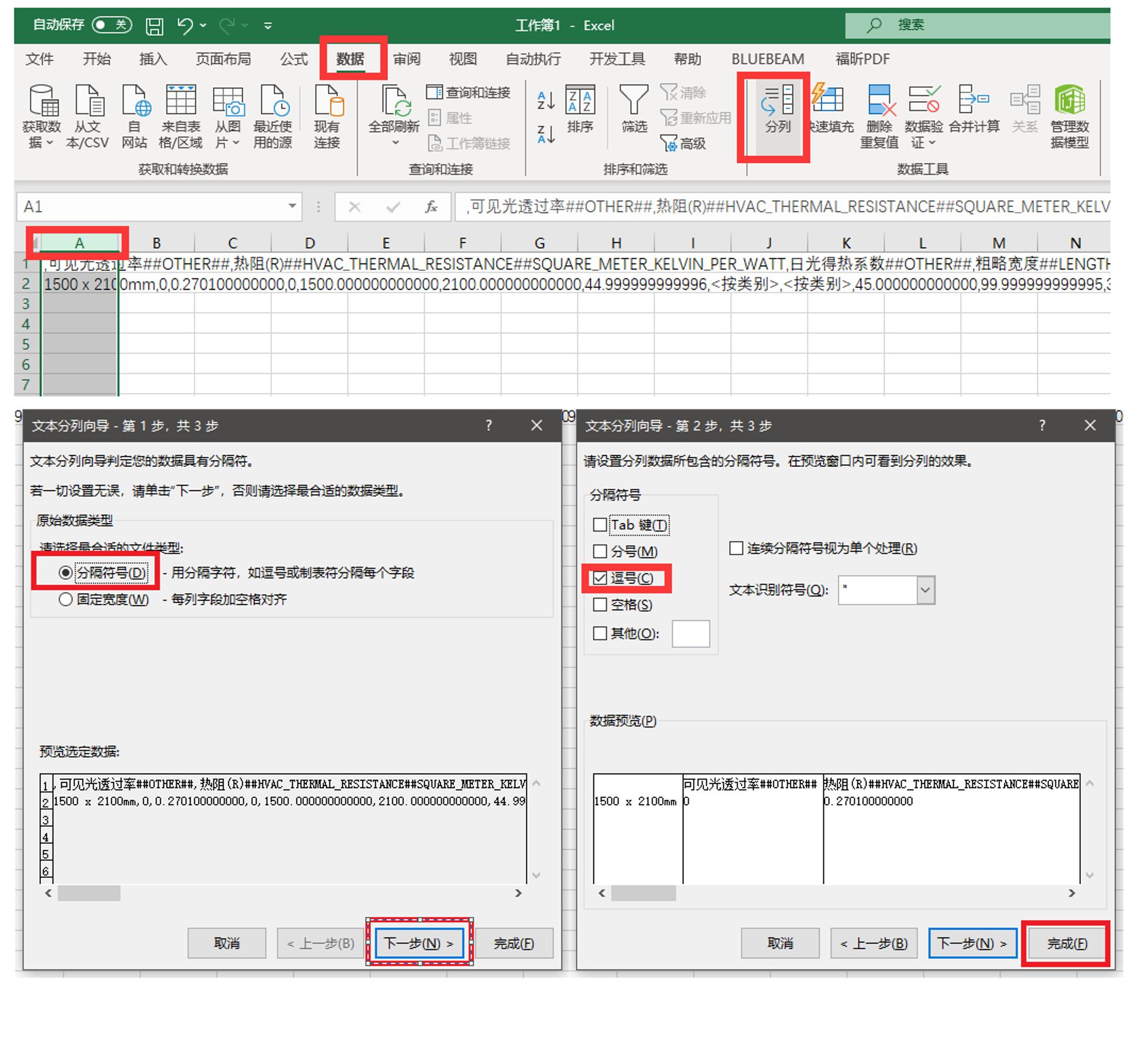Enable the Tab (Tab键) delimiter checkbox

[600, 525]
